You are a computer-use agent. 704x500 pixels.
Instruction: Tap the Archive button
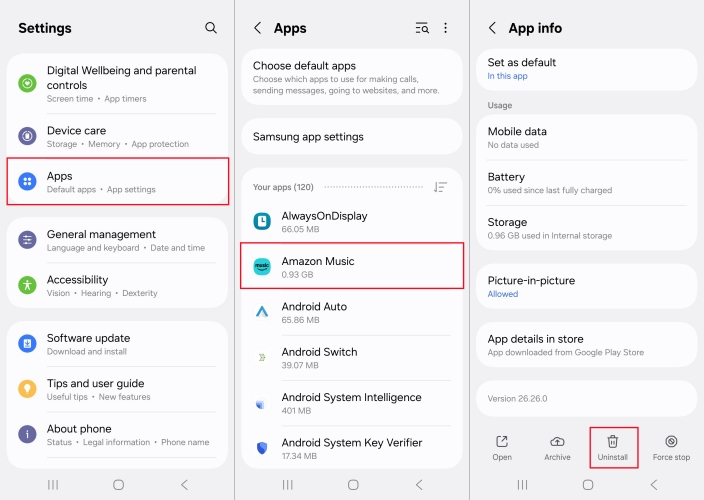(x=557, y=448)
